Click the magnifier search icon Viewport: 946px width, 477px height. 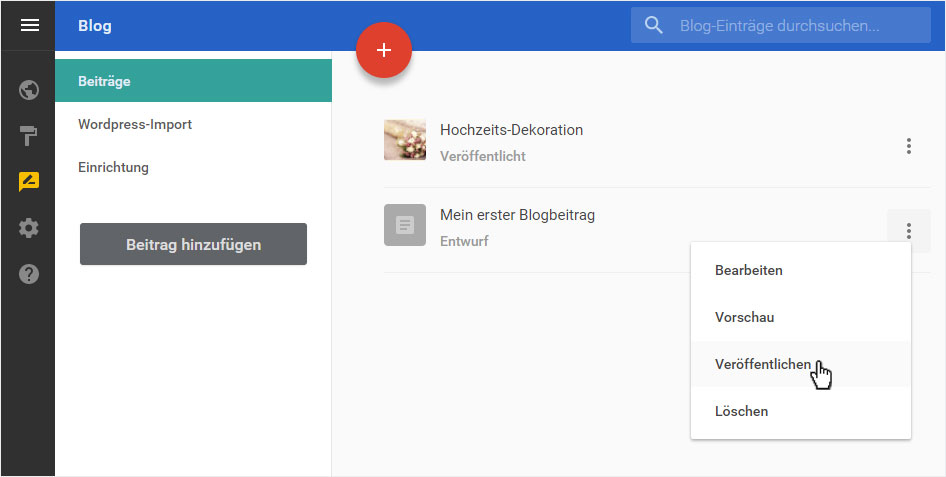coord(654,25)
